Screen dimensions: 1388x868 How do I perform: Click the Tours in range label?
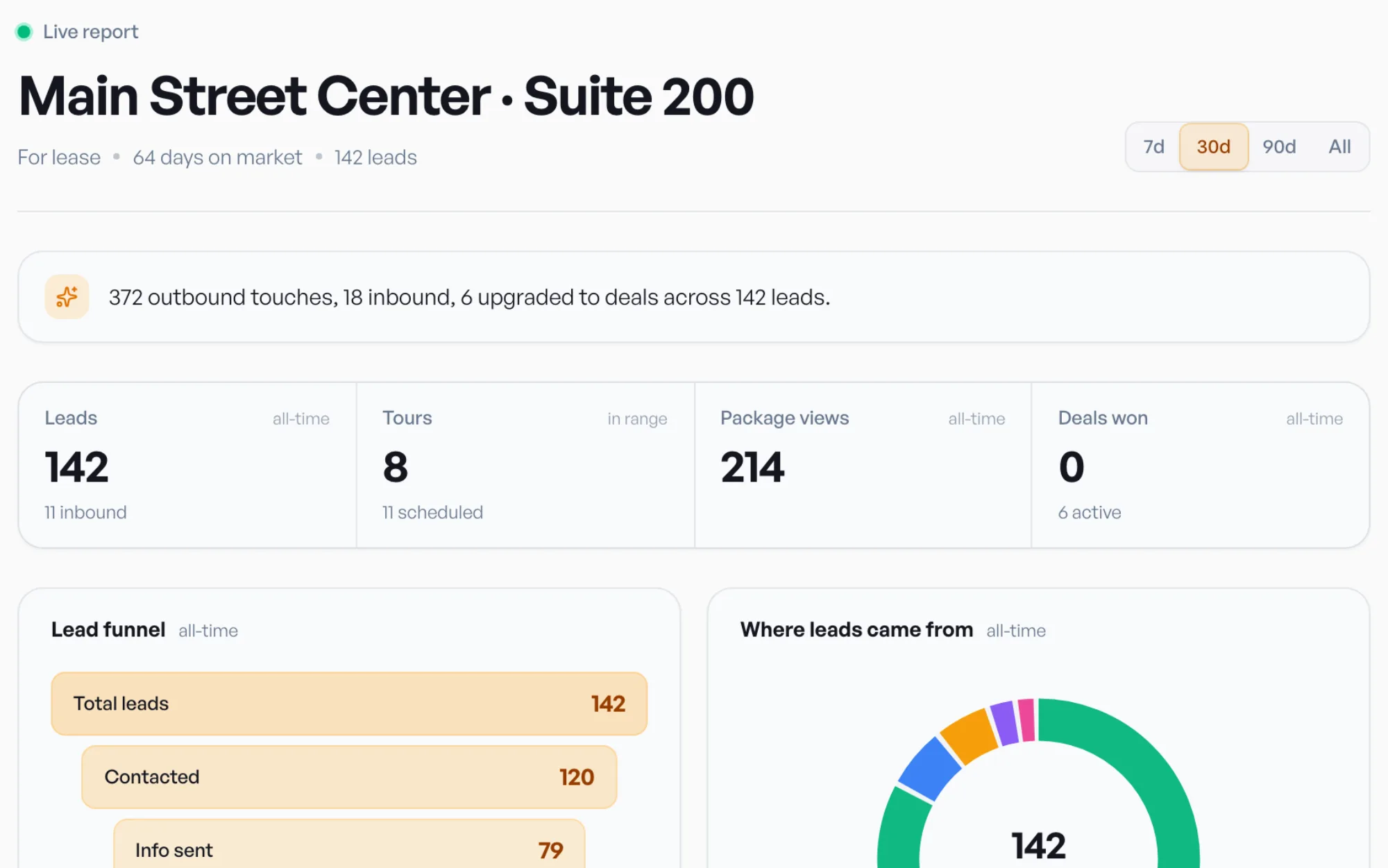pyautogui.click(x=637, y=418)
